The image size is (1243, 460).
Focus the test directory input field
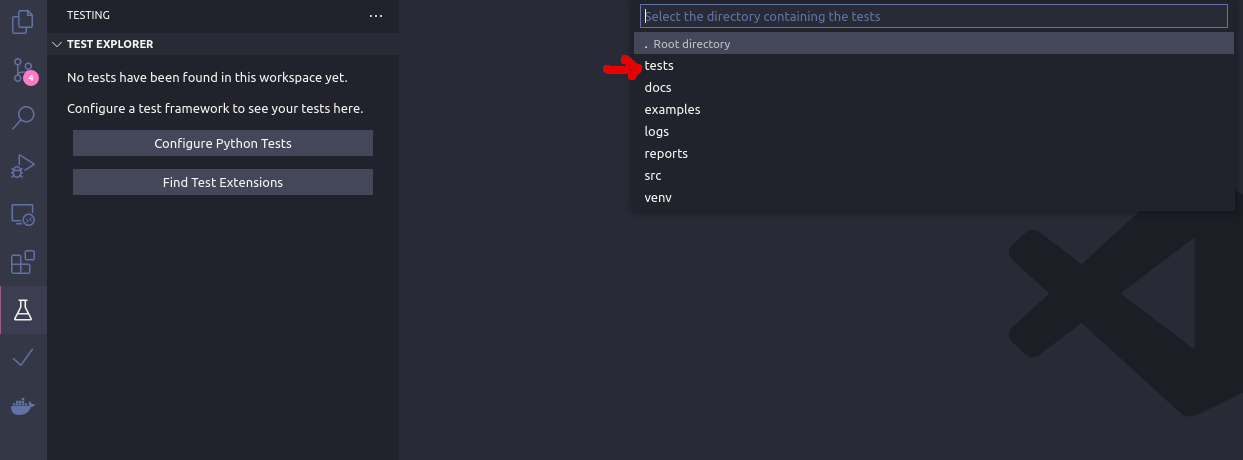coord(933,16)
